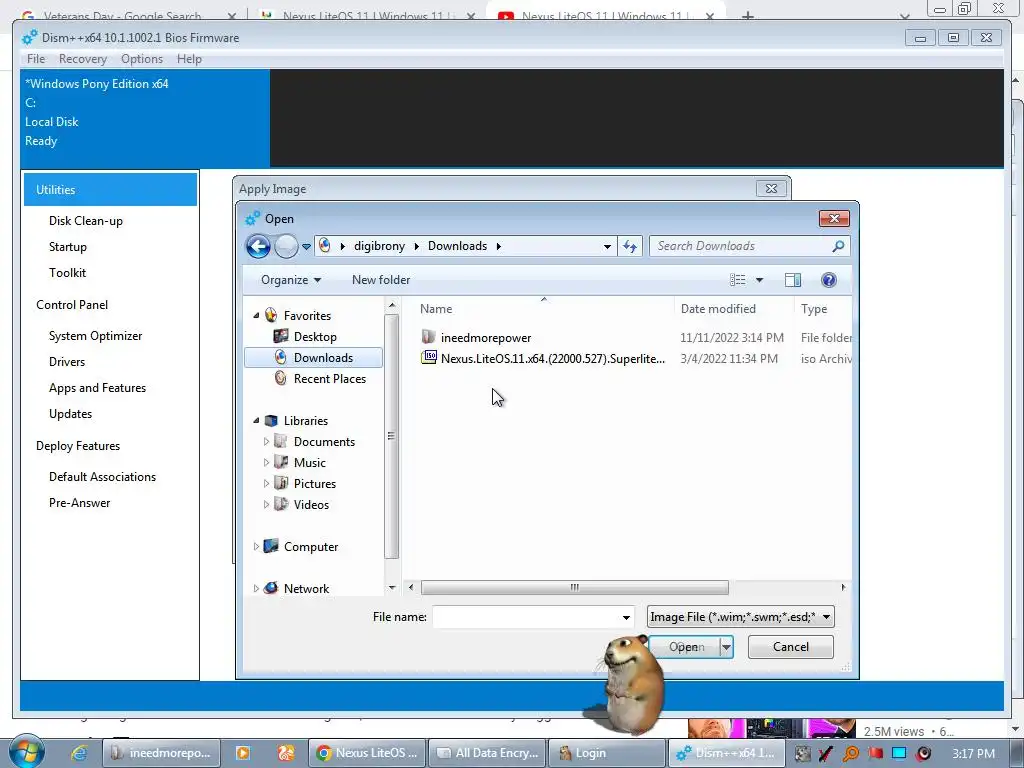Click the File name input field

[526, 617]
